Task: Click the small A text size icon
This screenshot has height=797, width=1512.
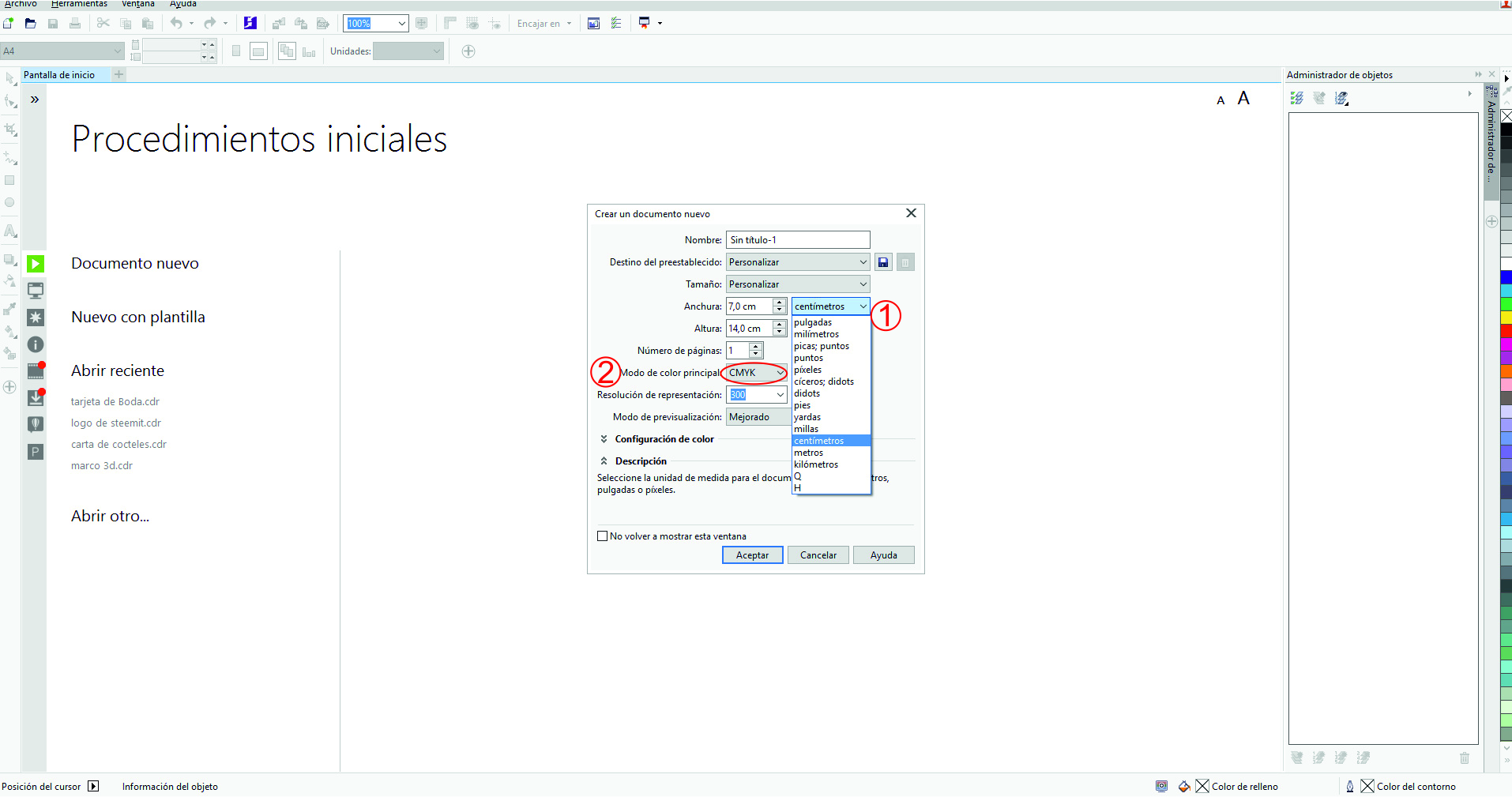Action: 1221,100
